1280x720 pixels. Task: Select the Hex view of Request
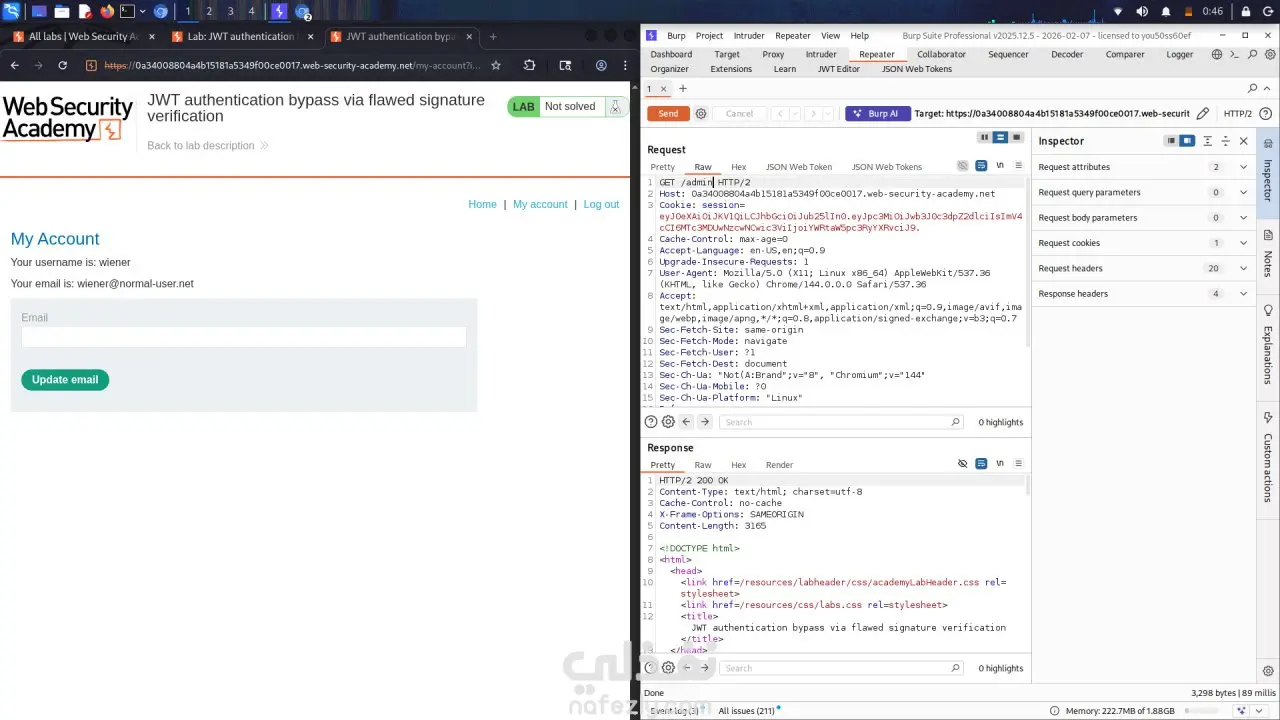pos(738,167)
